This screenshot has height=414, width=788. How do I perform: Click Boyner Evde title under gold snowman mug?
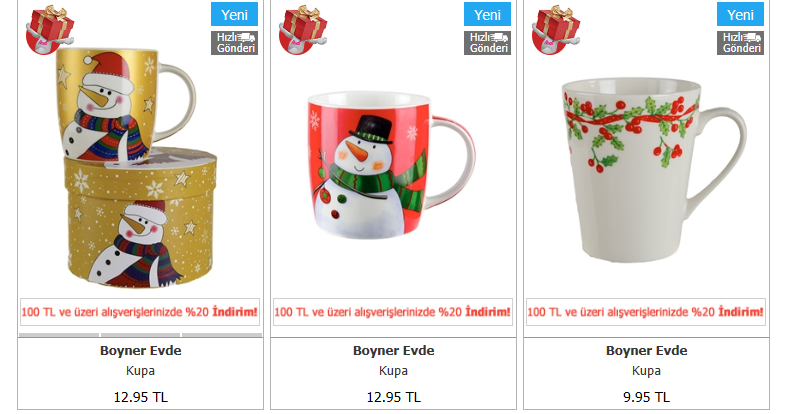(141, 350)
